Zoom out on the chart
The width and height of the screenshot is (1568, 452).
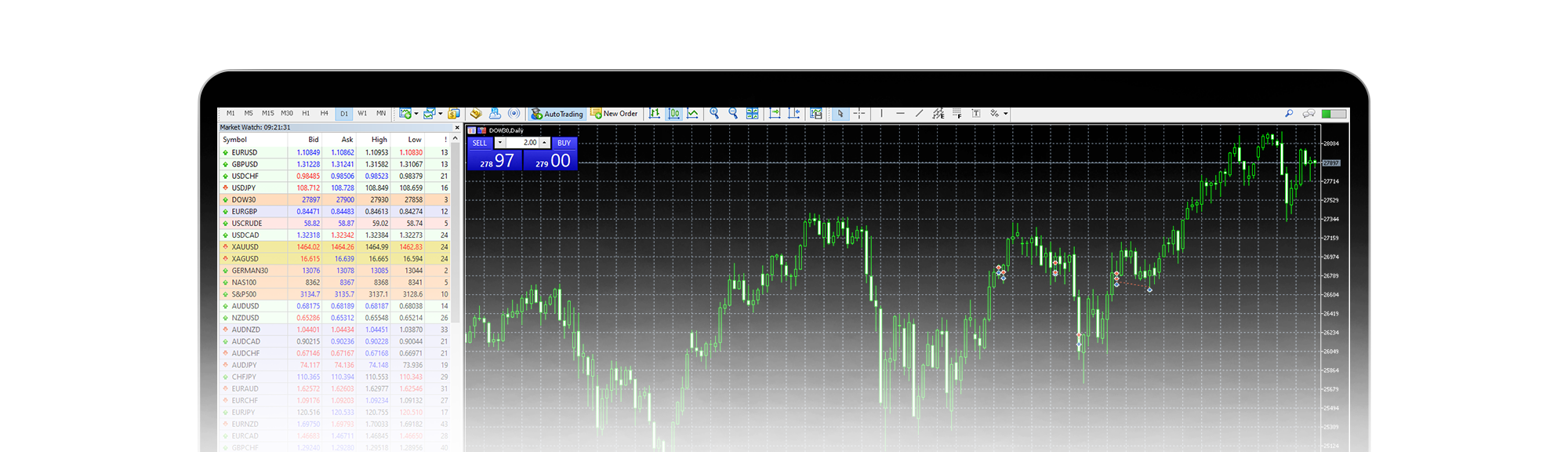(x=733, y=114)
